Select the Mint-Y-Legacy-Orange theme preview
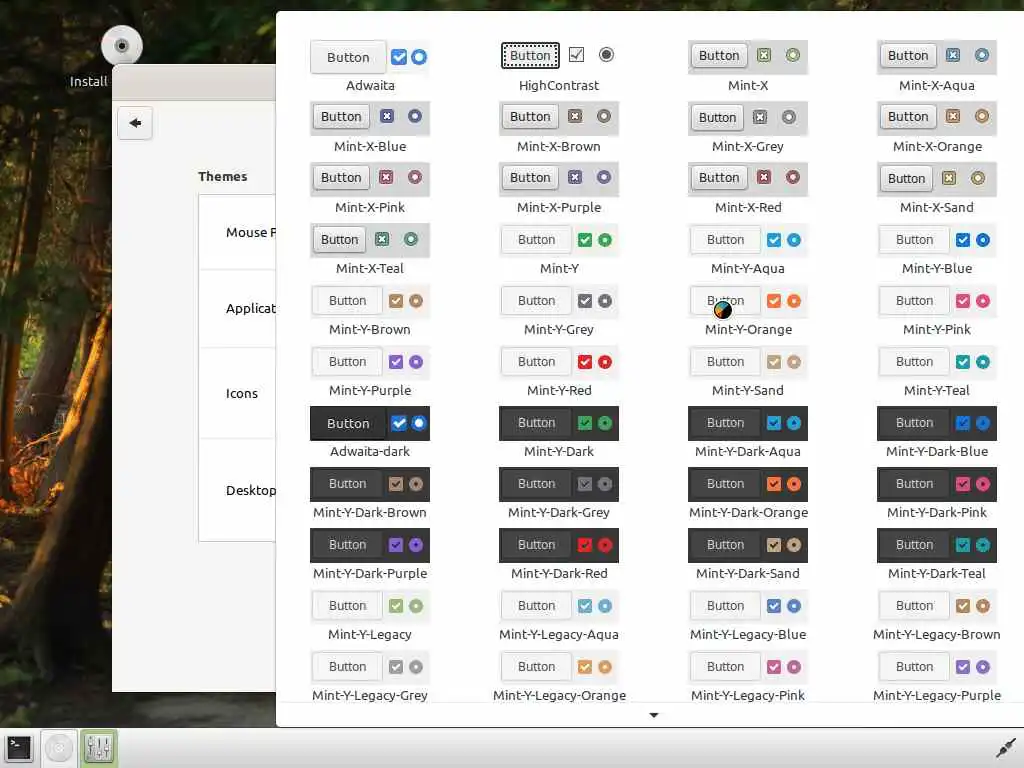Image resolution: width=1024 pixels, height=768 pixels. tap(559, 667)
